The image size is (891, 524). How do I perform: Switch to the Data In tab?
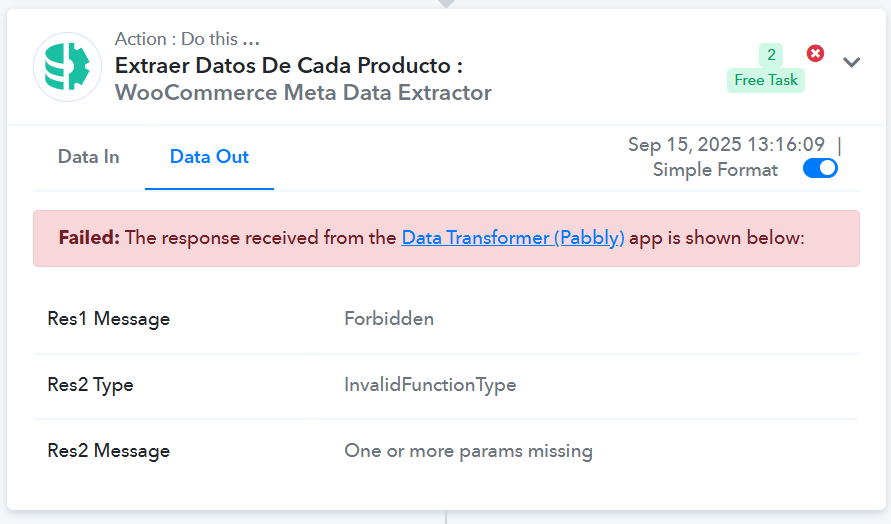coord(89,157)
